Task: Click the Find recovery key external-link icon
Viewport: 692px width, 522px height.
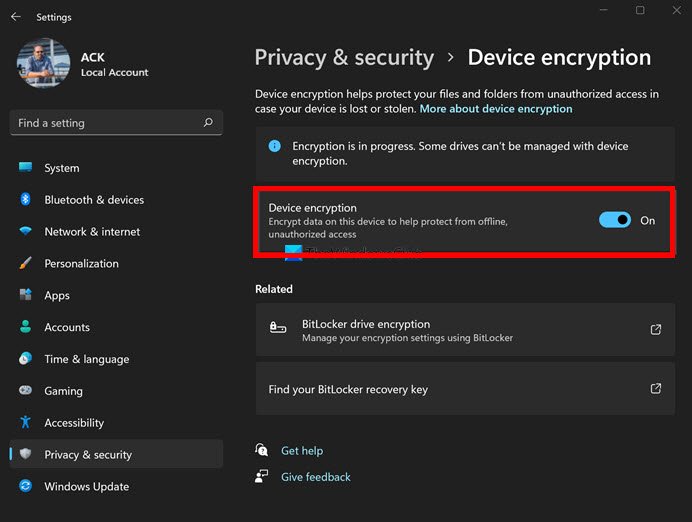Action: [x=656, y=389]
